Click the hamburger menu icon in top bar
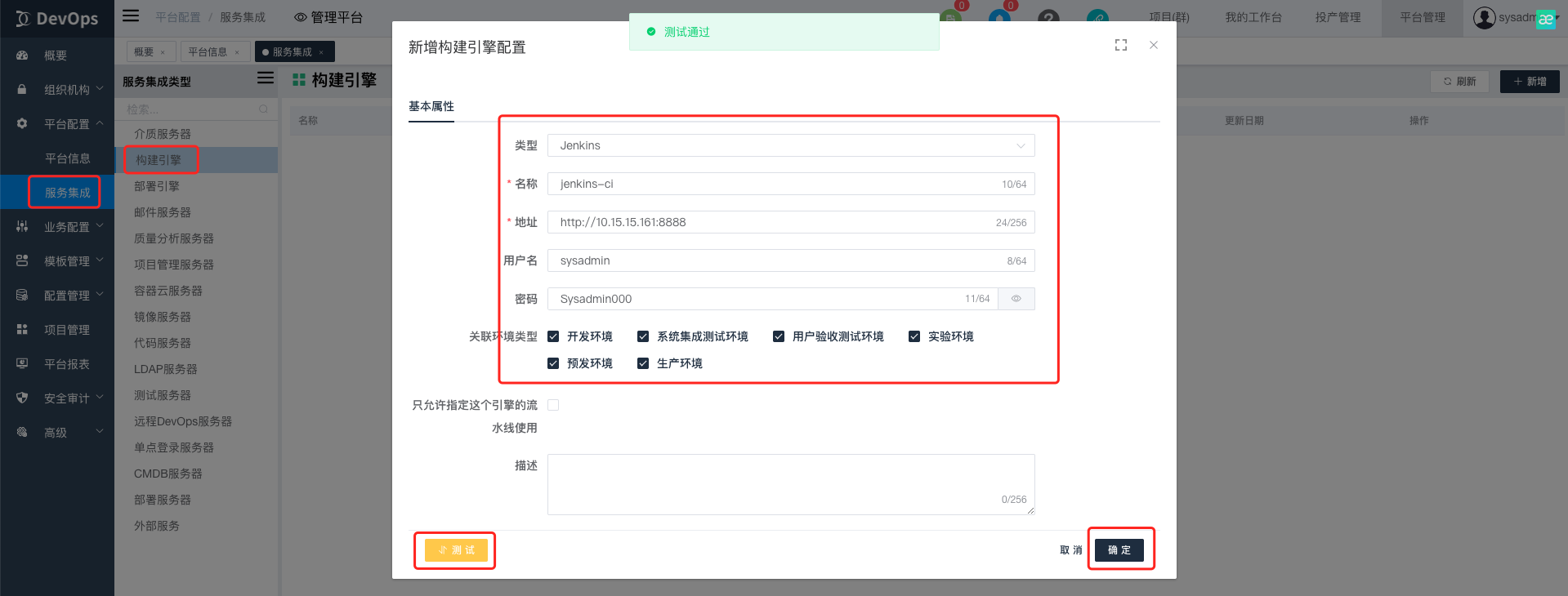The image size is (1568, 596). click(131, 16)
